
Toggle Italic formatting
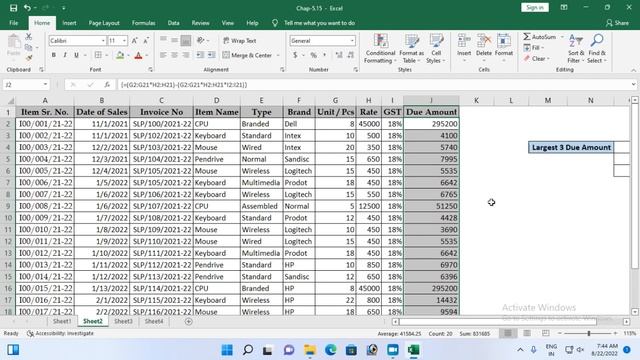click(x=65, y=55)
